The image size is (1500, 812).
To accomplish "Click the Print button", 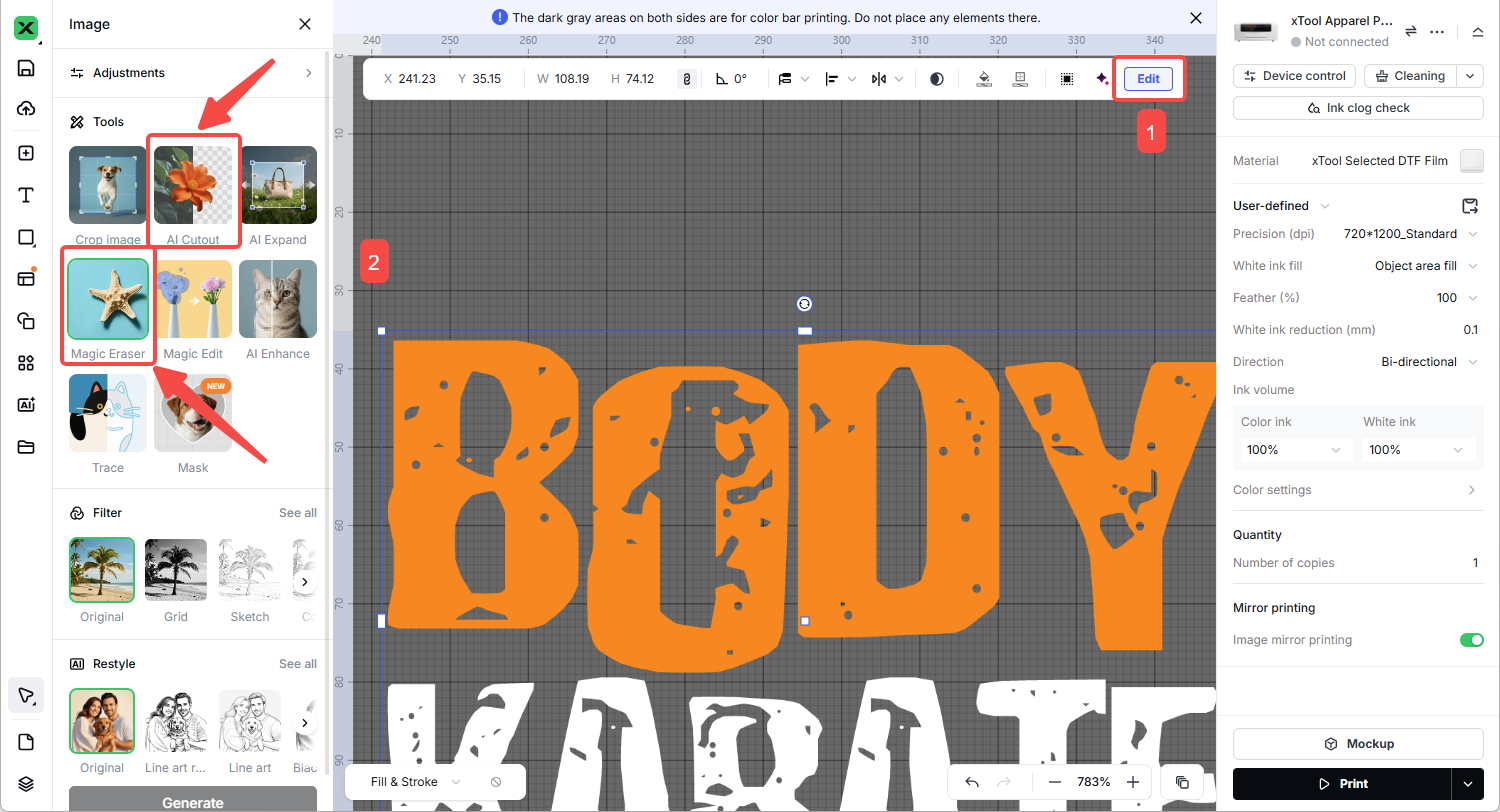I will click(1344, 784).
